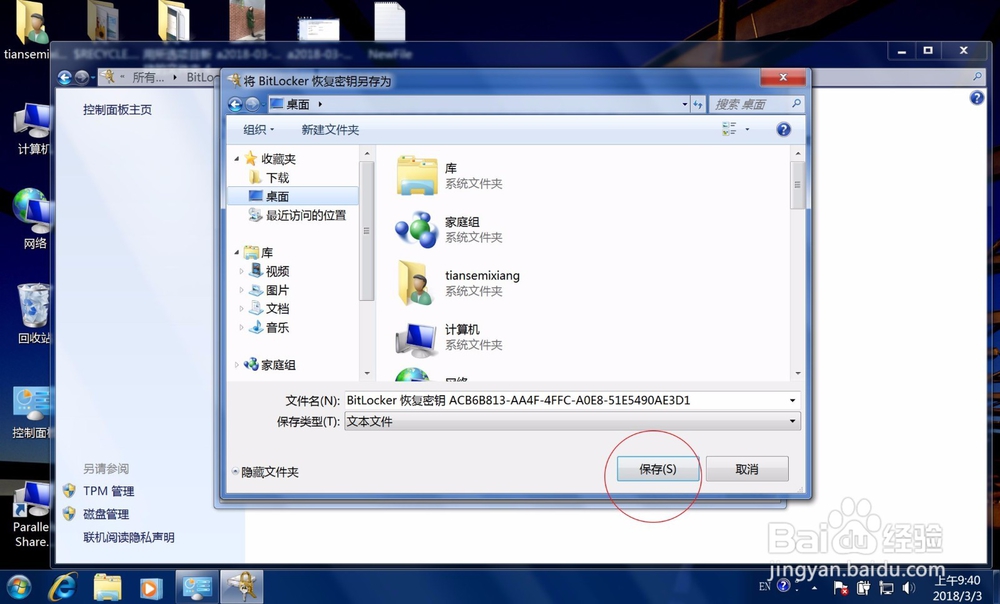The width and height of the screenshot is (1000, 604).
Task: Click the Save (保存) button
Action: (x=658, y=469)
